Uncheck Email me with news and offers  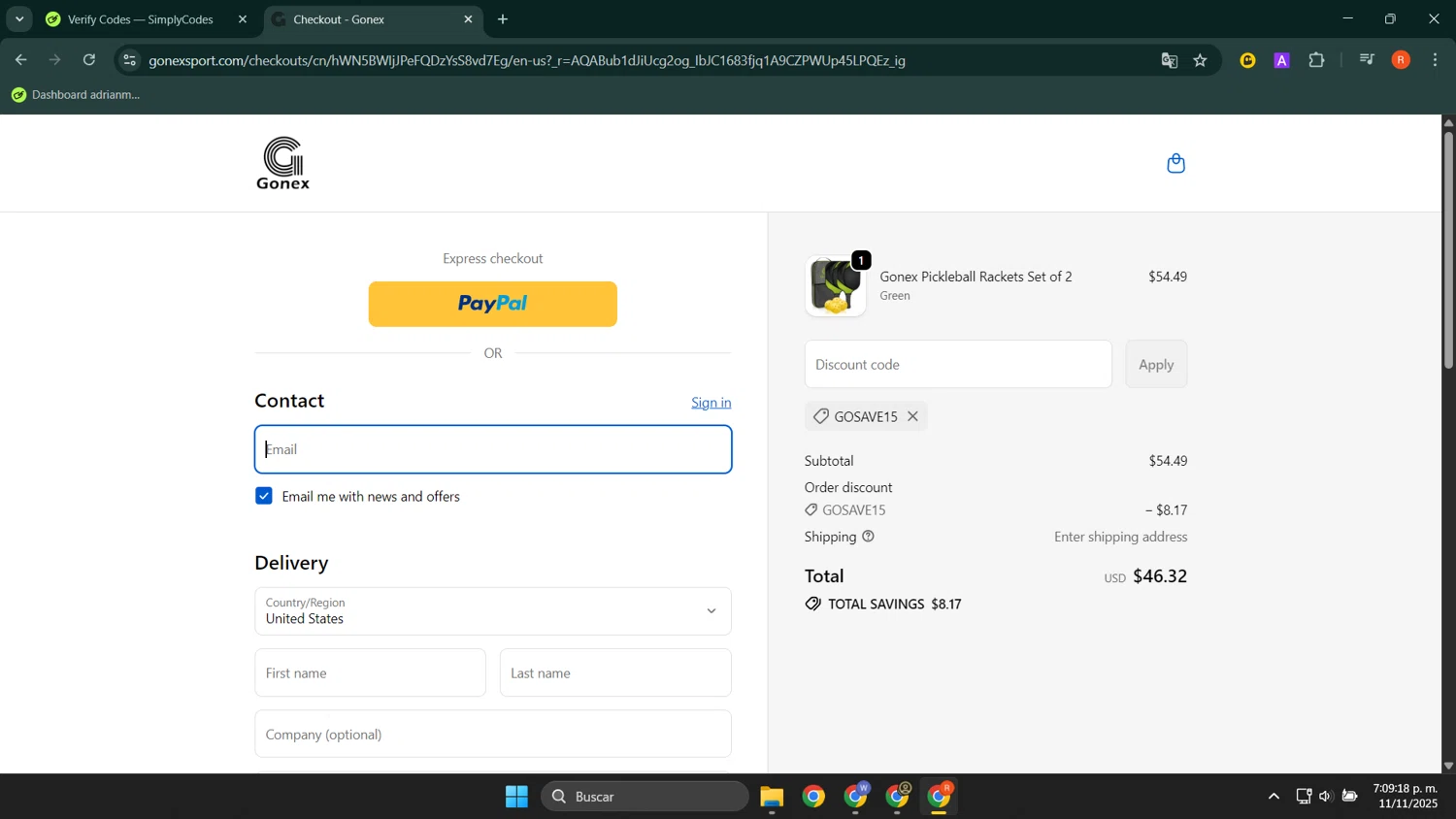(x=264, y=496)
